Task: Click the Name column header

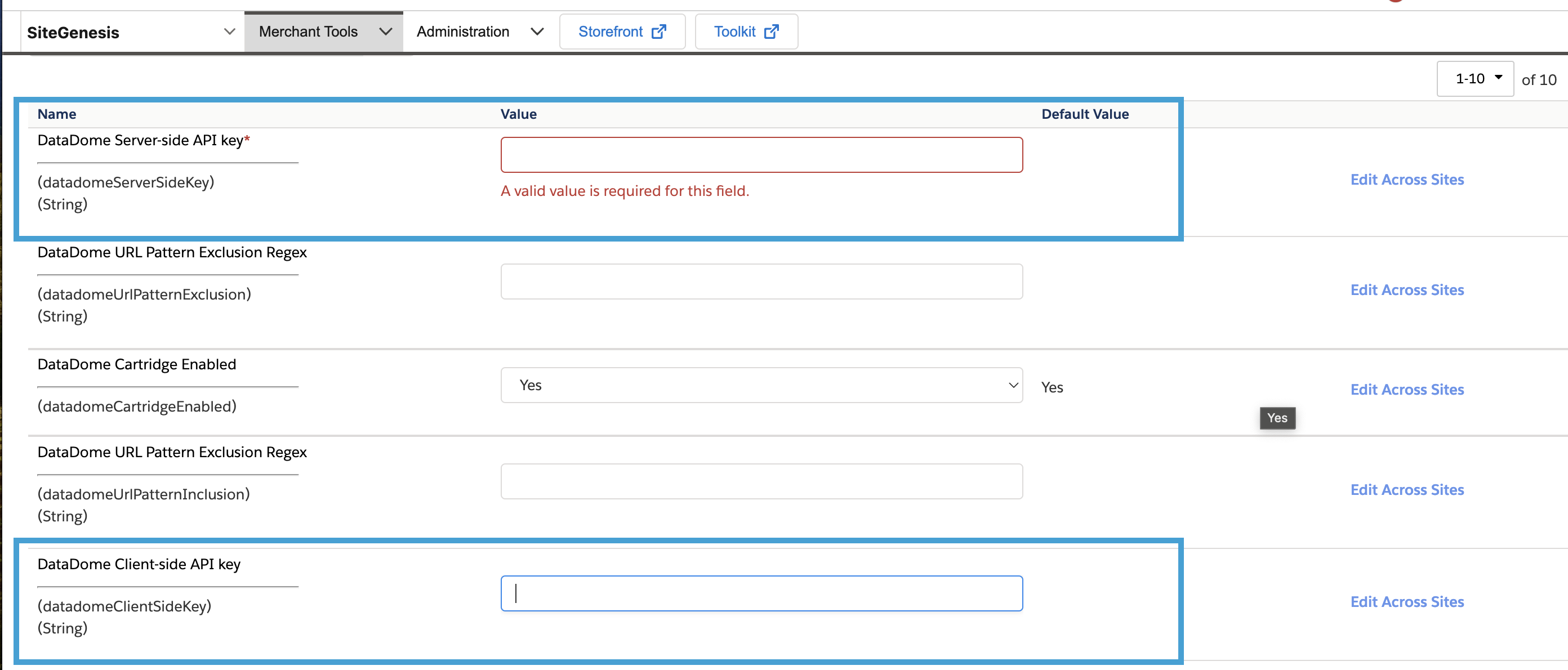Action: [57, 114]
